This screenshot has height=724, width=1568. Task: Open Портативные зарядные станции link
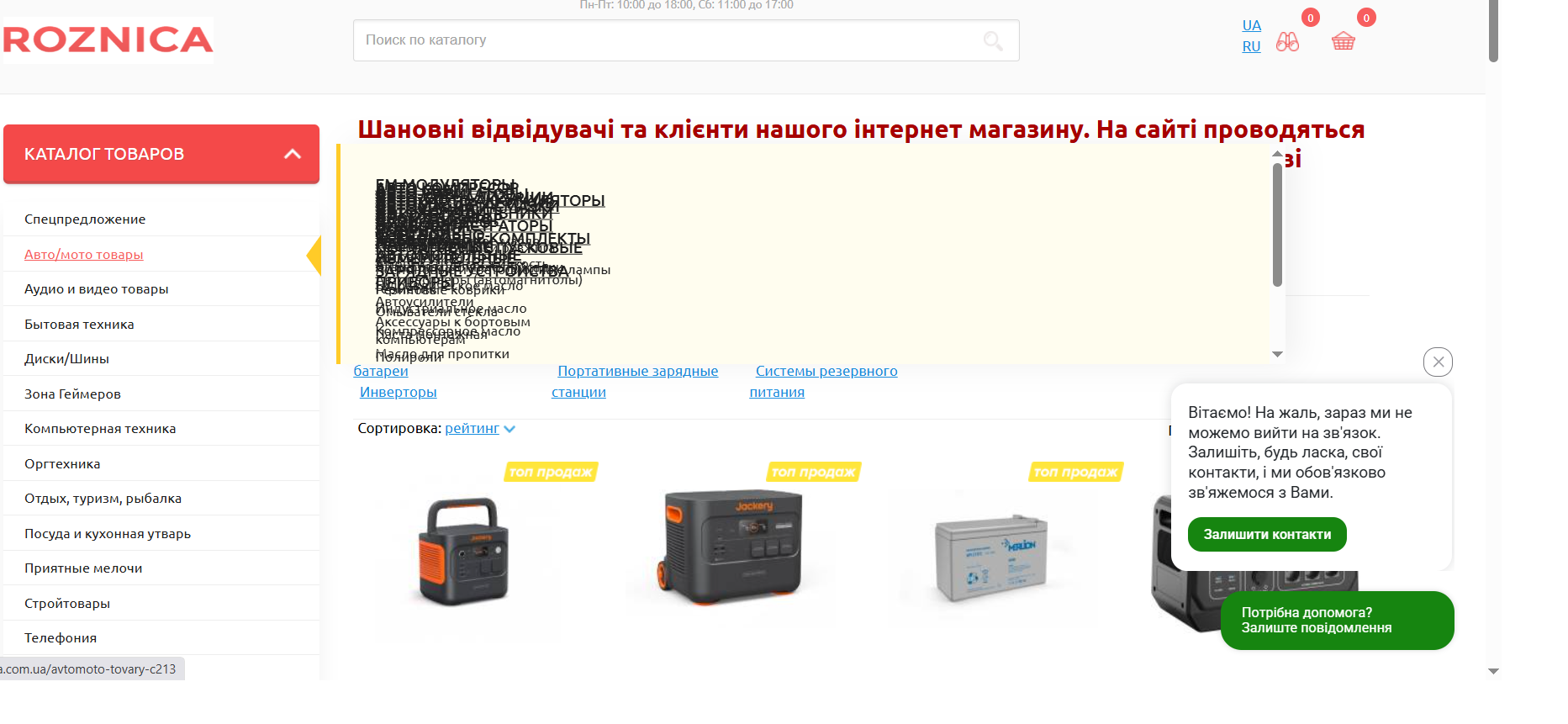click(637, 372)
